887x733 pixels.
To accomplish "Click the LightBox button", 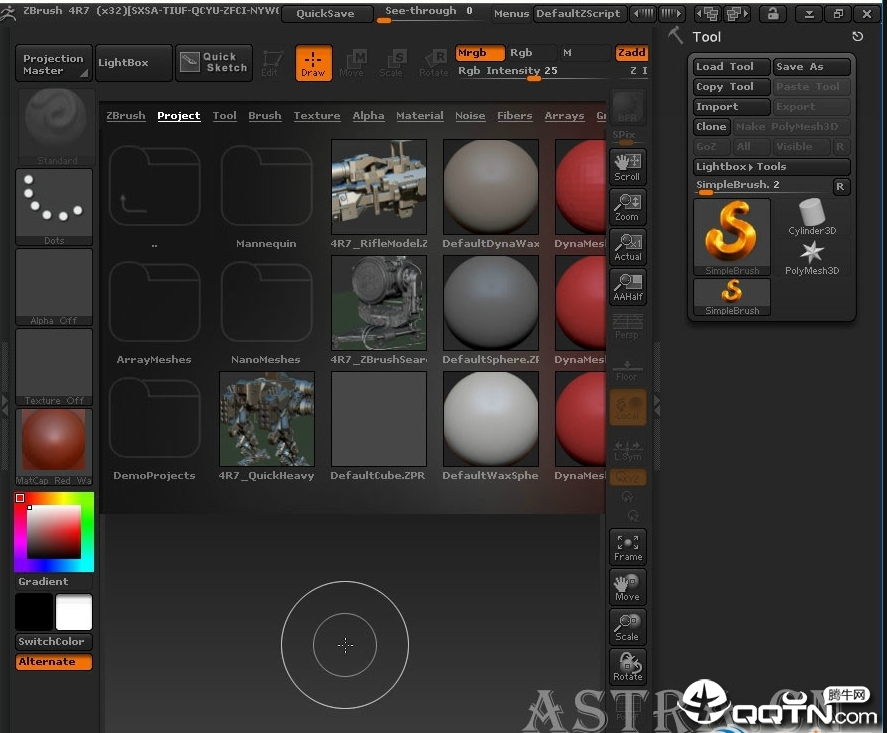I will point(134,63).
